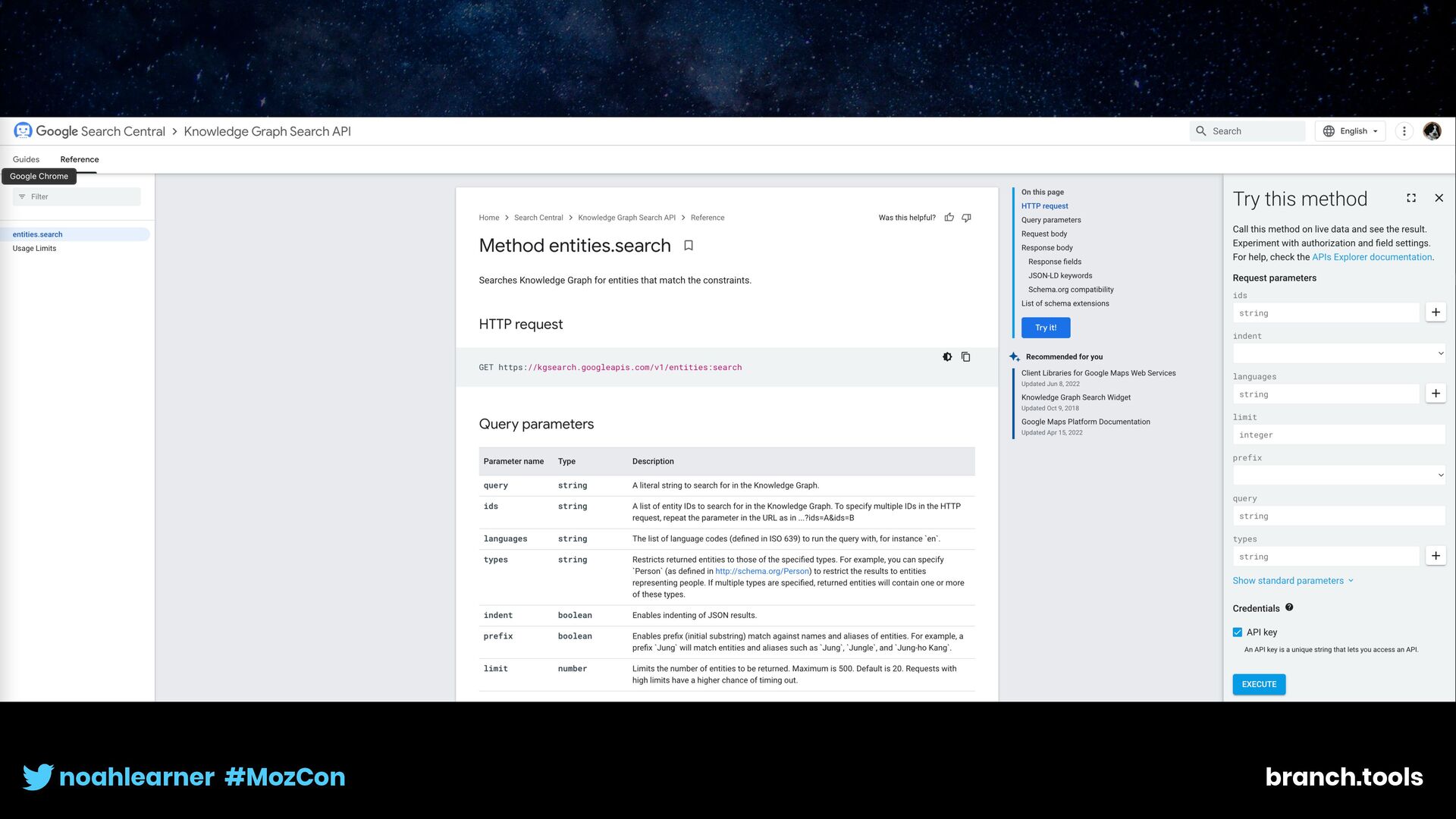Expand Show standard parameters

click(1292, 581)
